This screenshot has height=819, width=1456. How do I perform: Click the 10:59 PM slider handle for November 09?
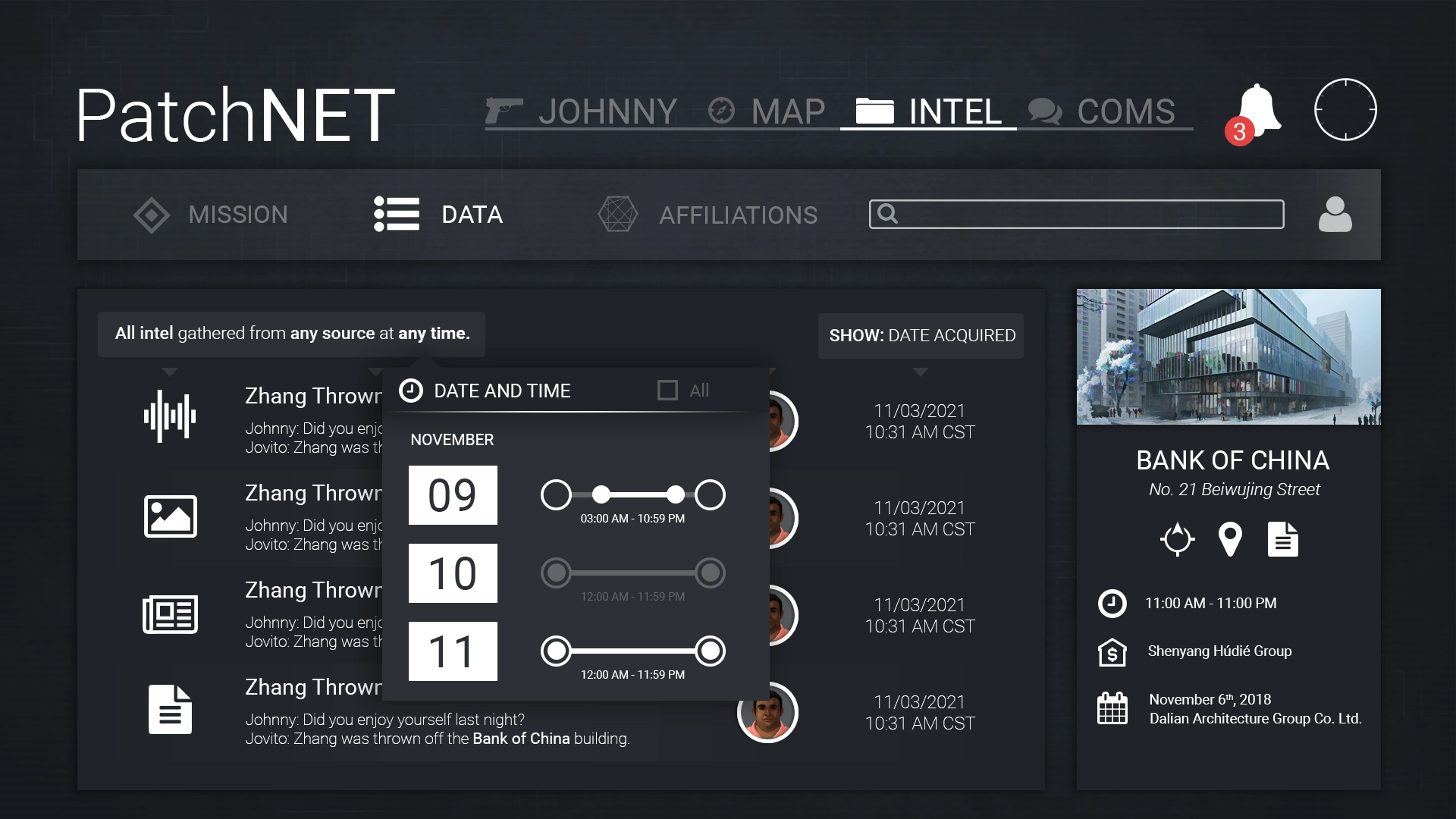(x=675, y=495)
